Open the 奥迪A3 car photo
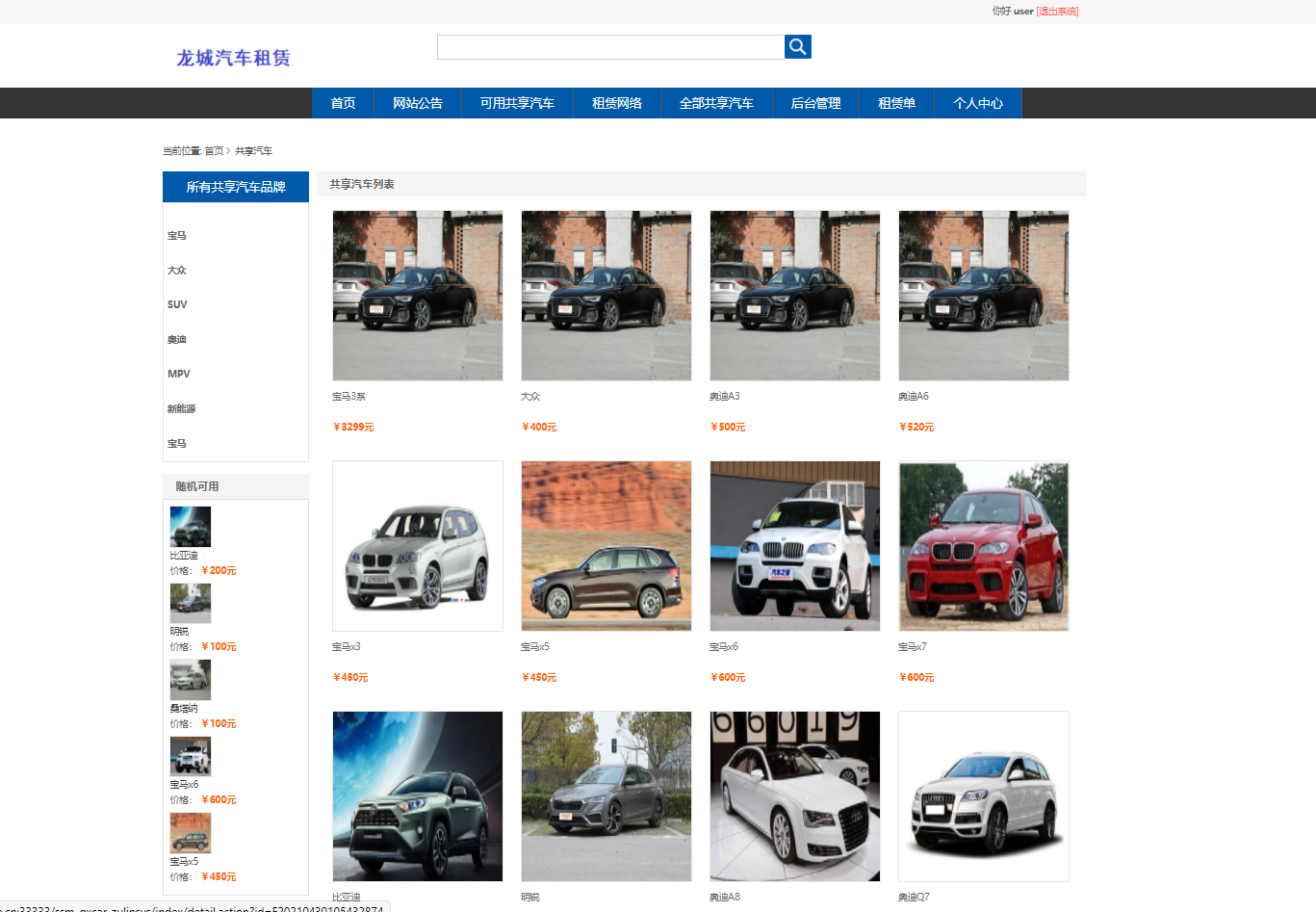Screen dimensions: 1316x912 point(795,296)
